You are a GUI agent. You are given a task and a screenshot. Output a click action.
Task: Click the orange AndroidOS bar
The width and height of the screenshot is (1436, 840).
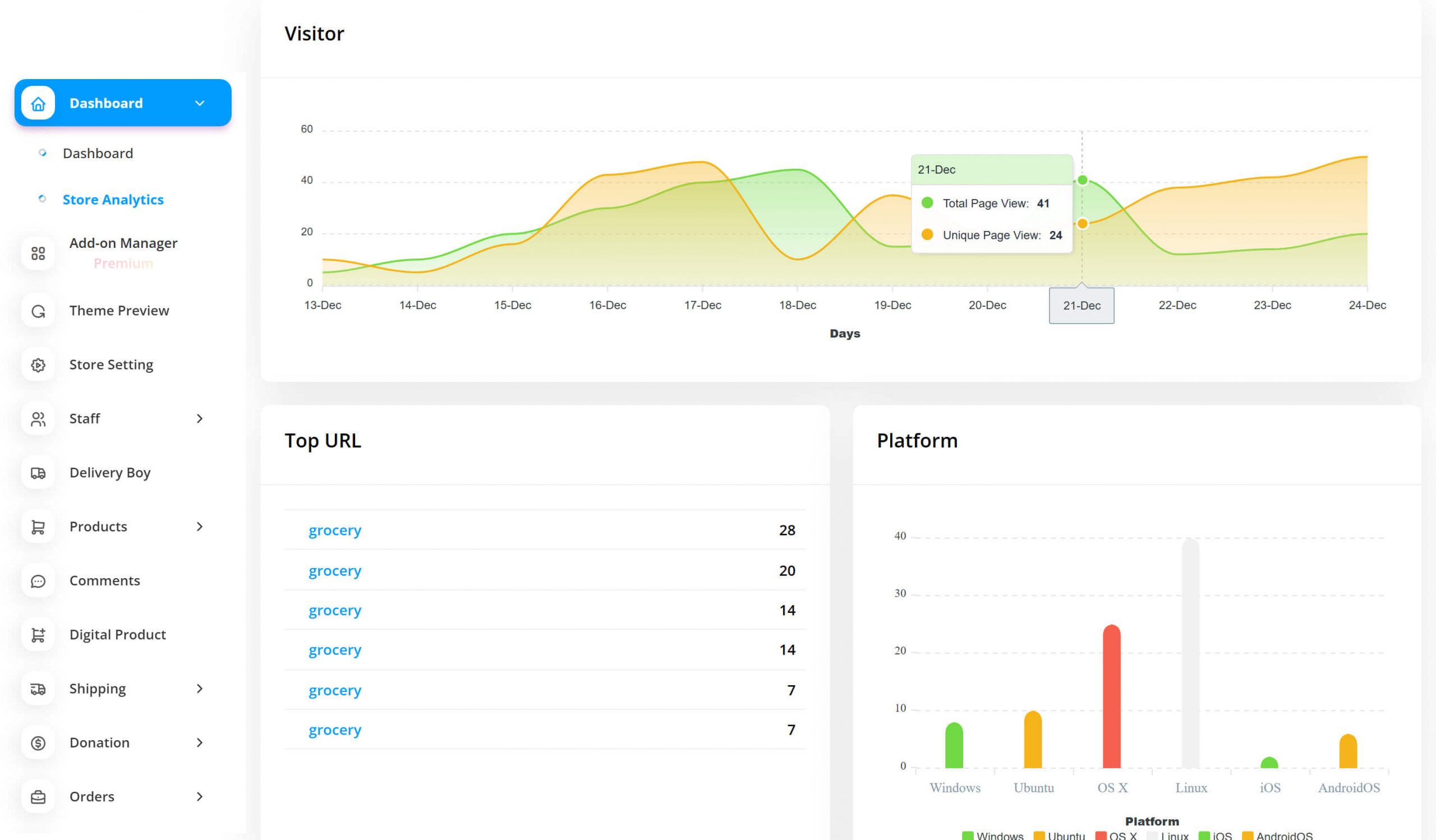click(x=1348, y=751)
